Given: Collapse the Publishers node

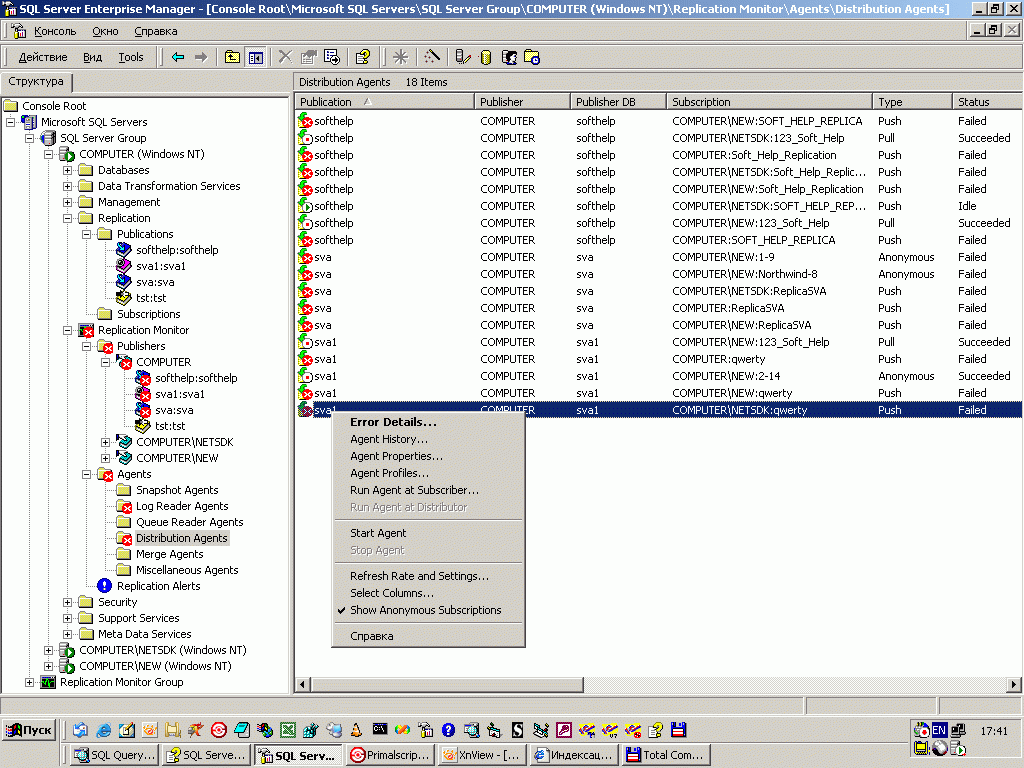Looking at the screenshot, I should pos(86,346).
